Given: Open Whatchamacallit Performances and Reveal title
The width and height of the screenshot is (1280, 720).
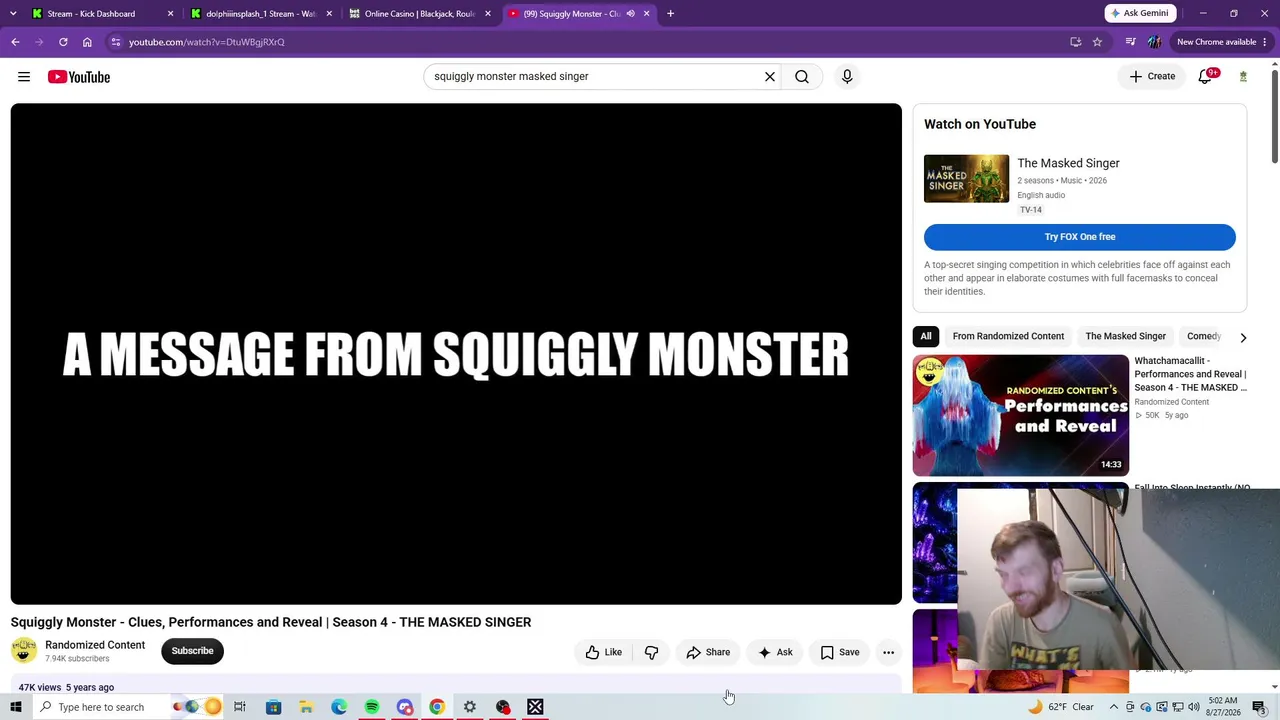Looking at the screenshot, I should [x=1190, y=374].
